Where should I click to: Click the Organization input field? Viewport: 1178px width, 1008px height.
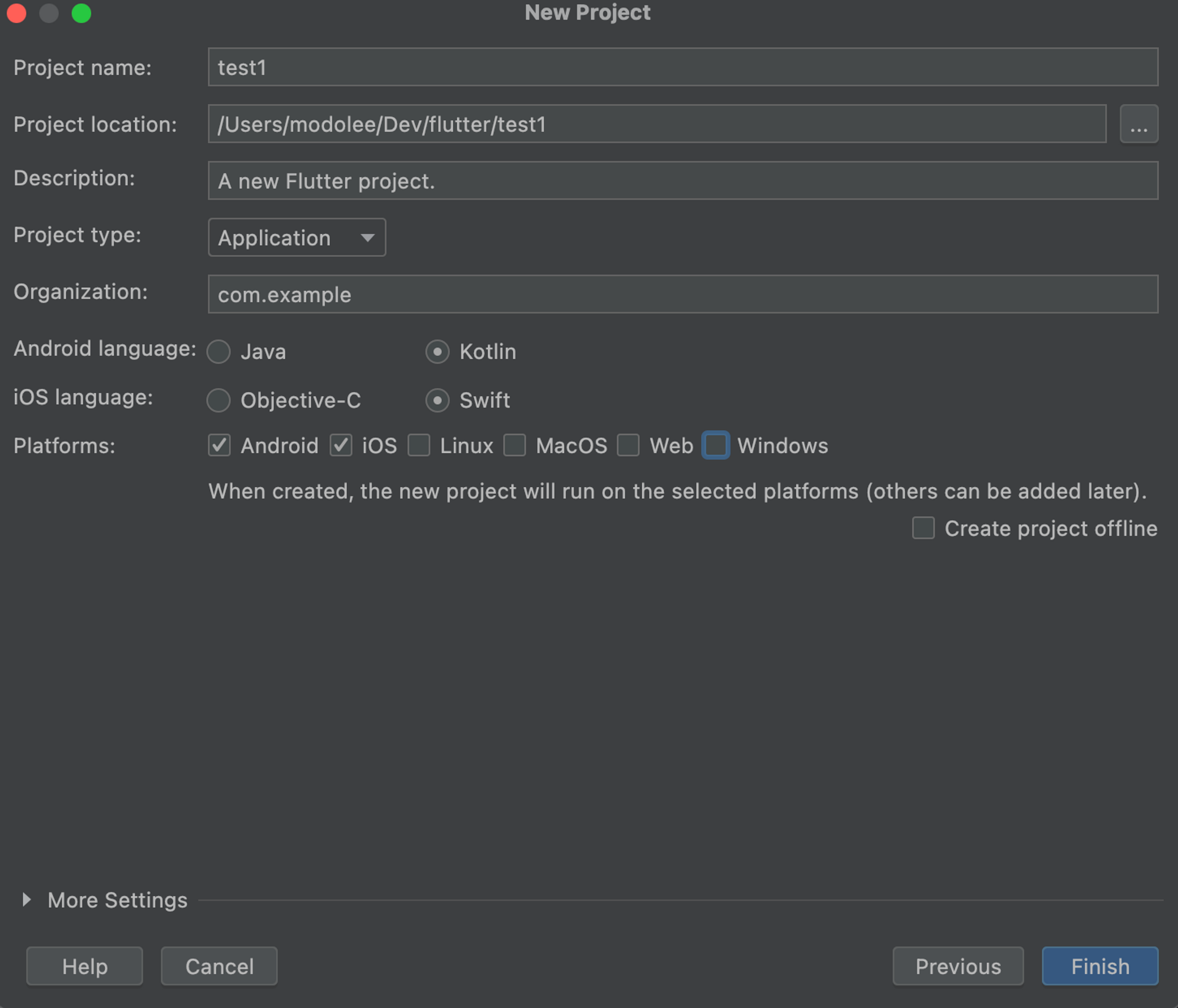coord(682,294)
